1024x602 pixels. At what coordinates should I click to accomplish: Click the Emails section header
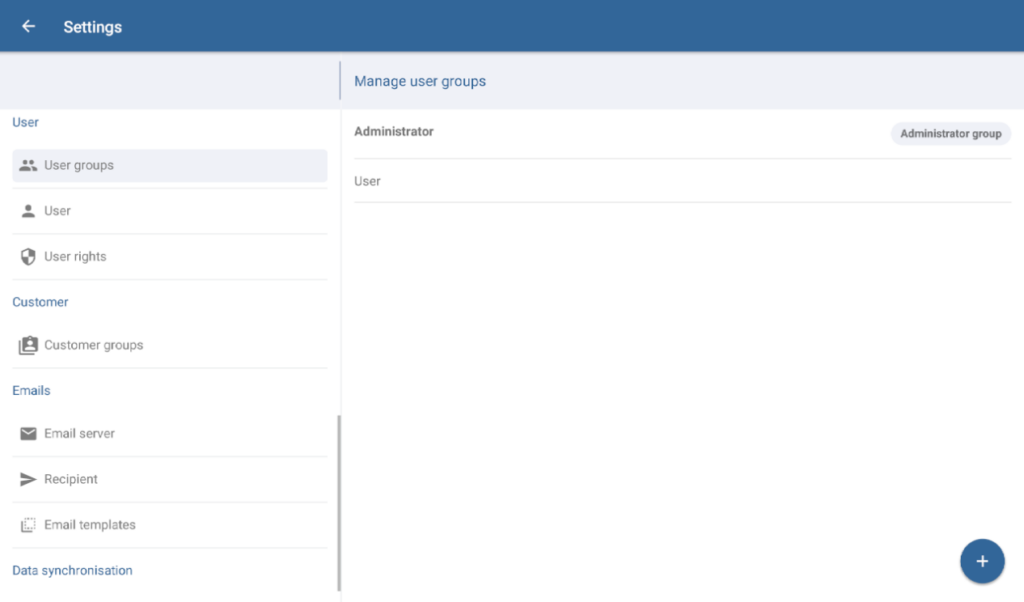[31, 390]
